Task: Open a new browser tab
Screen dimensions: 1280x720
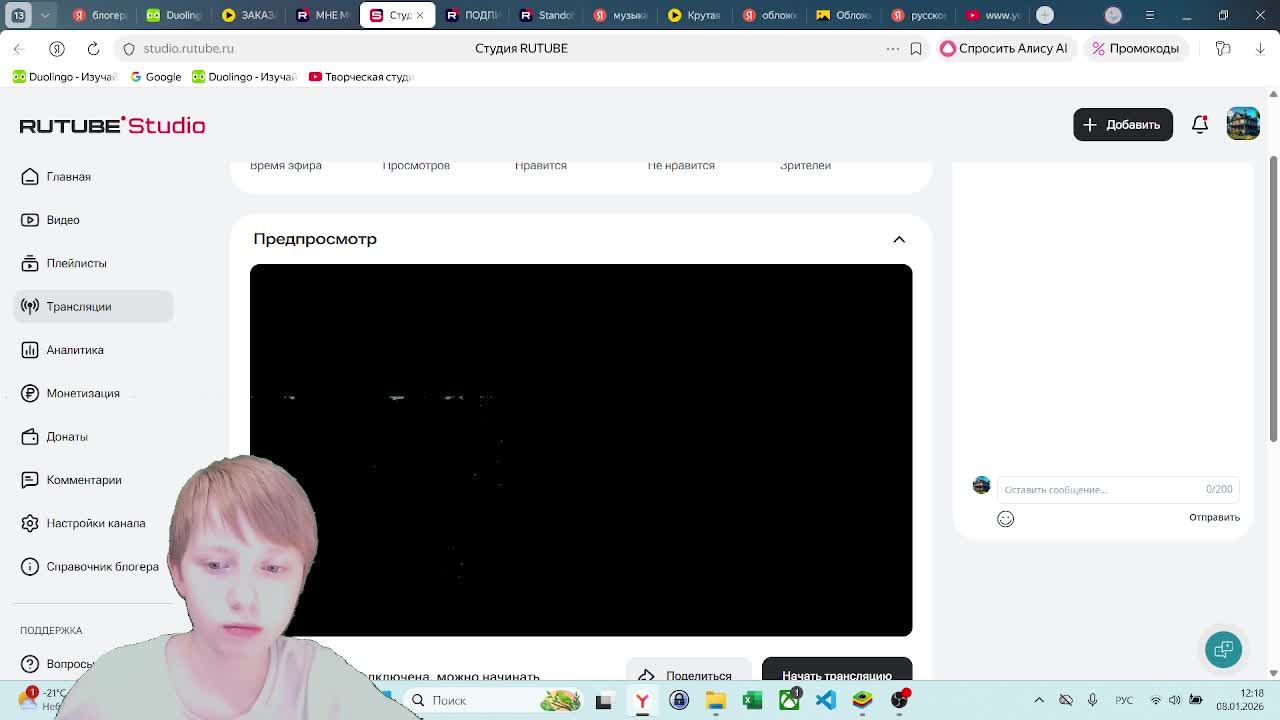Action: (1045, 15)
